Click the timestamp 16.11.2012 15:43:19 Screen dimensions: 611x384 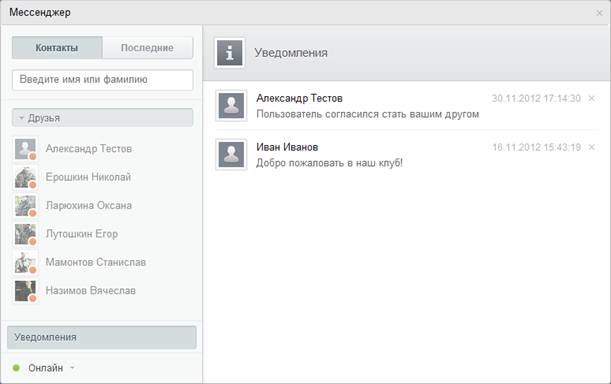click(x=537, y=147)
